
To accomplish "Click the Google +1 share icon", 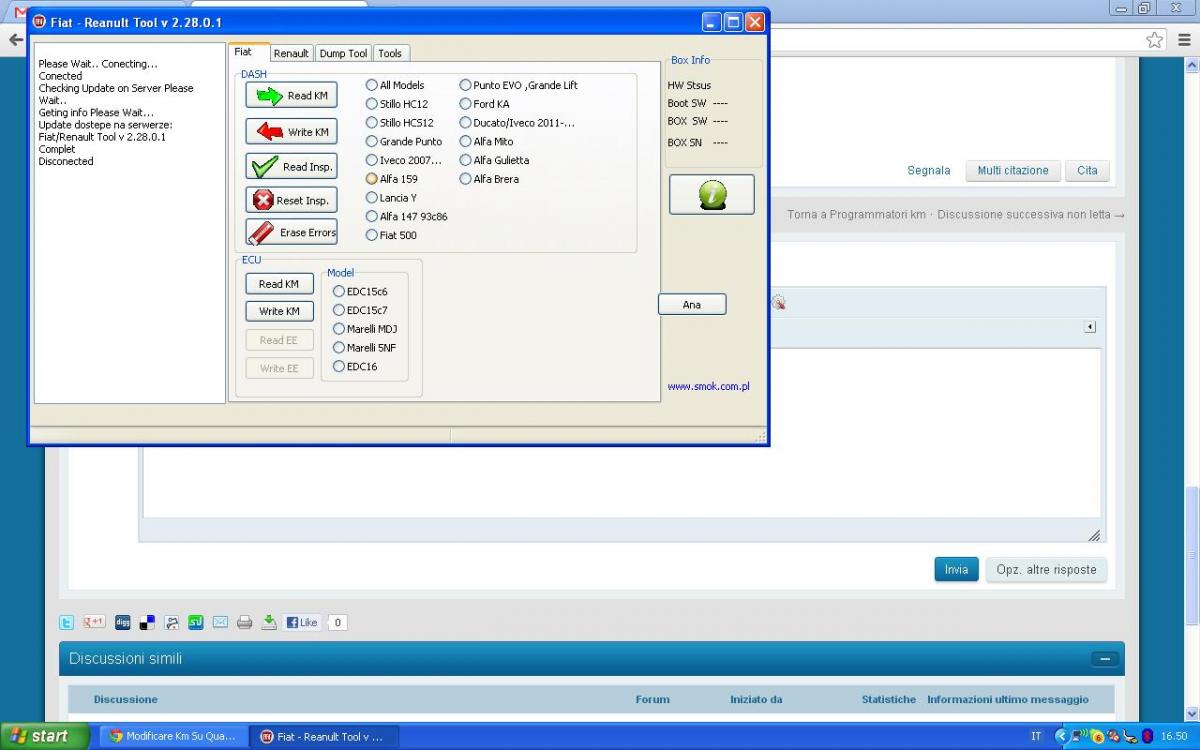I will click(x=94, y=622).
